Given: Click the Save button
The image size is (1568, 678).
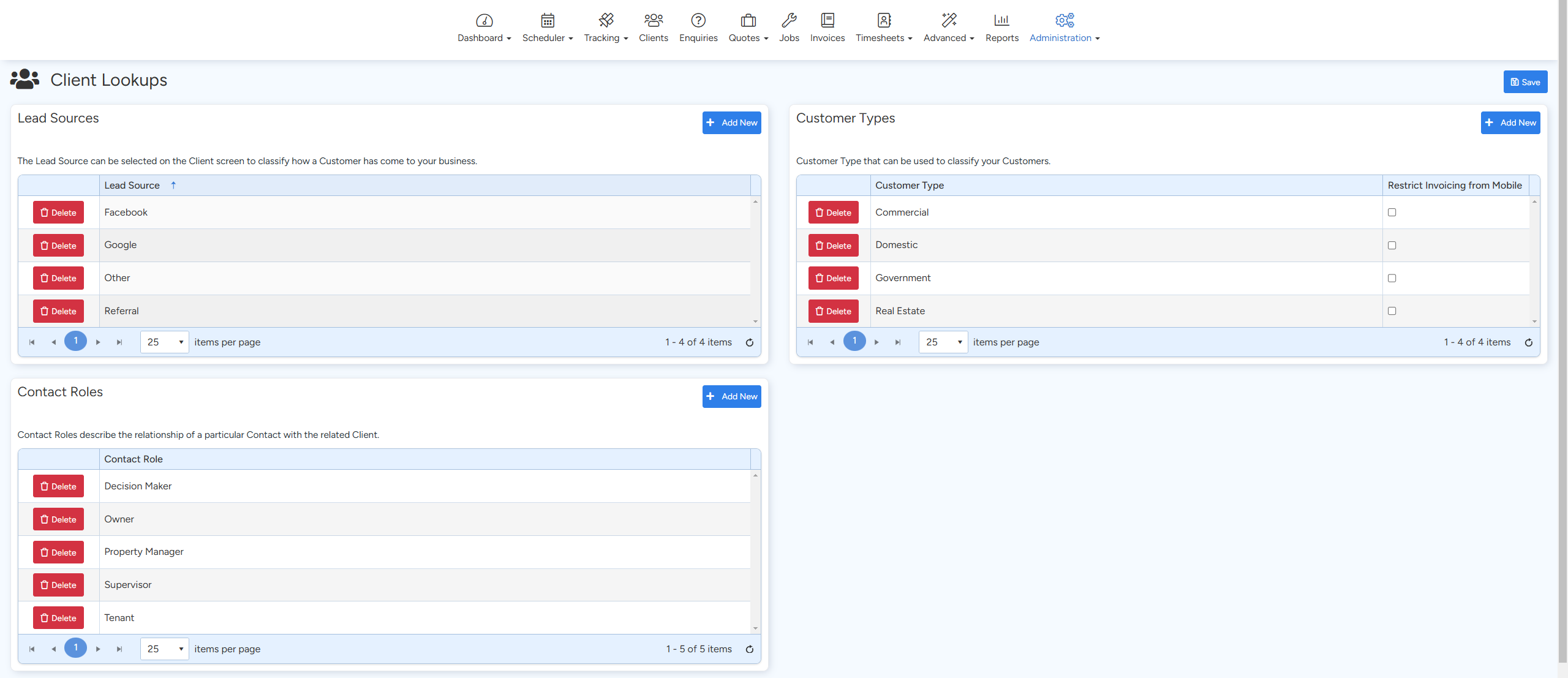Looking at the screenshot, I should tap(1525, 82).
